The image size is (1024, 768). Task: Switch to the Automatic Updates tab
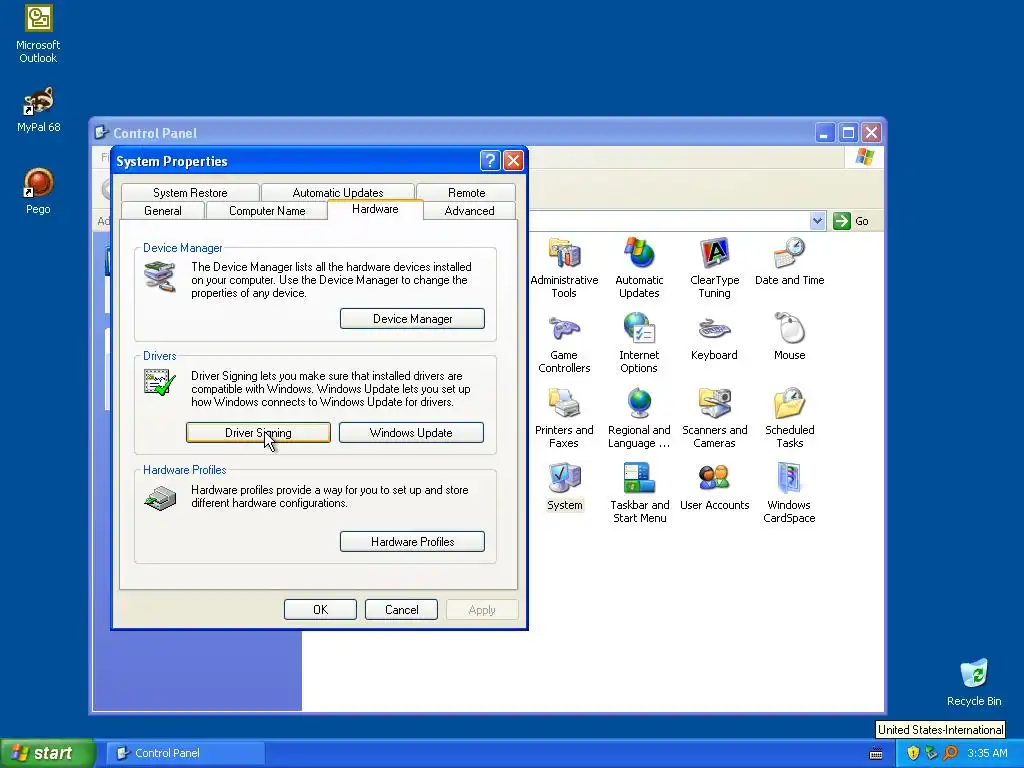click(338, 193)
